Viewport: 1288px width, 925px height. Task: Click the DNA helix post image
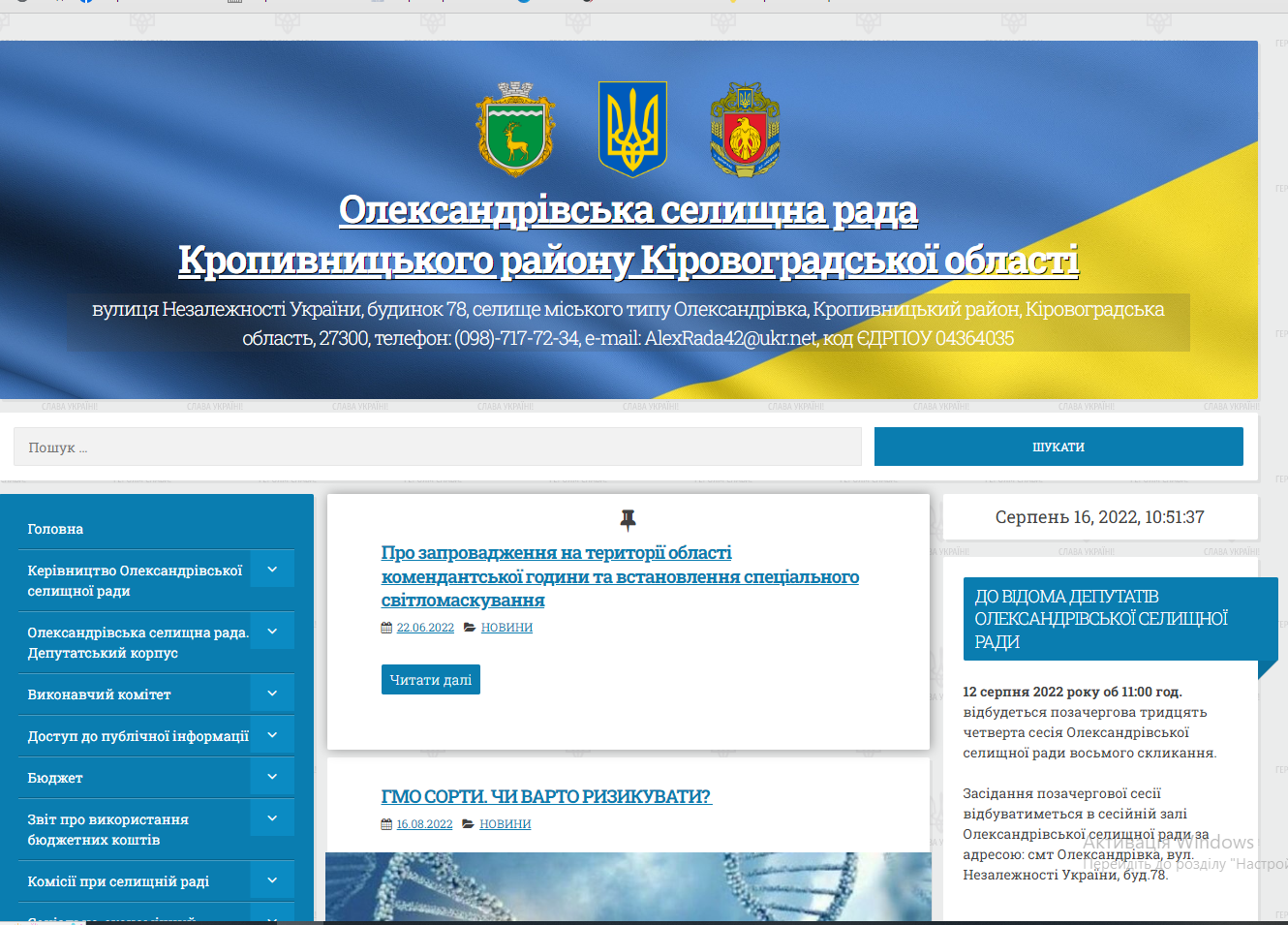point(629,886)
